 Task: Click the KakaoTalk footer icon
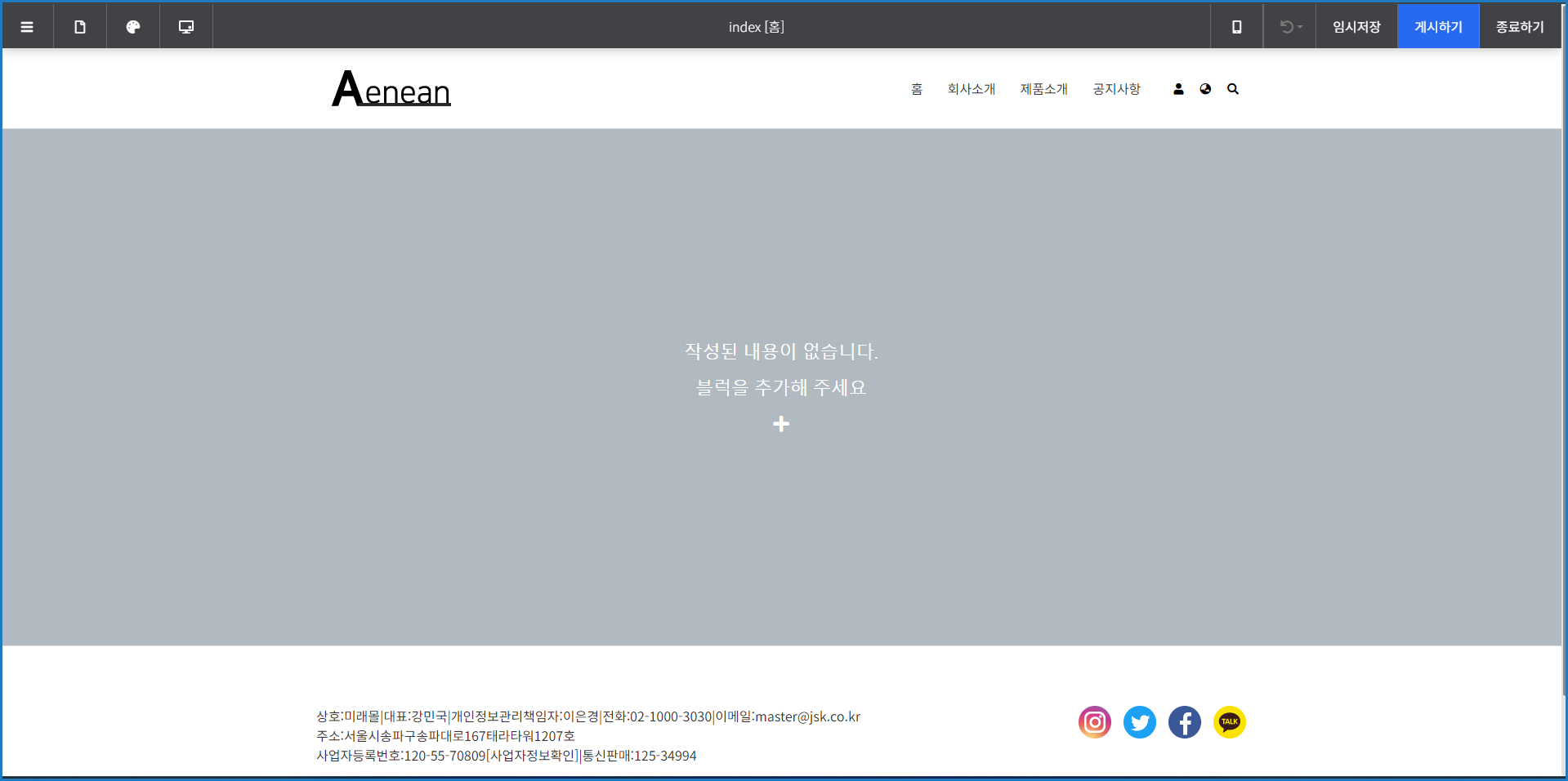(1229, 722)
